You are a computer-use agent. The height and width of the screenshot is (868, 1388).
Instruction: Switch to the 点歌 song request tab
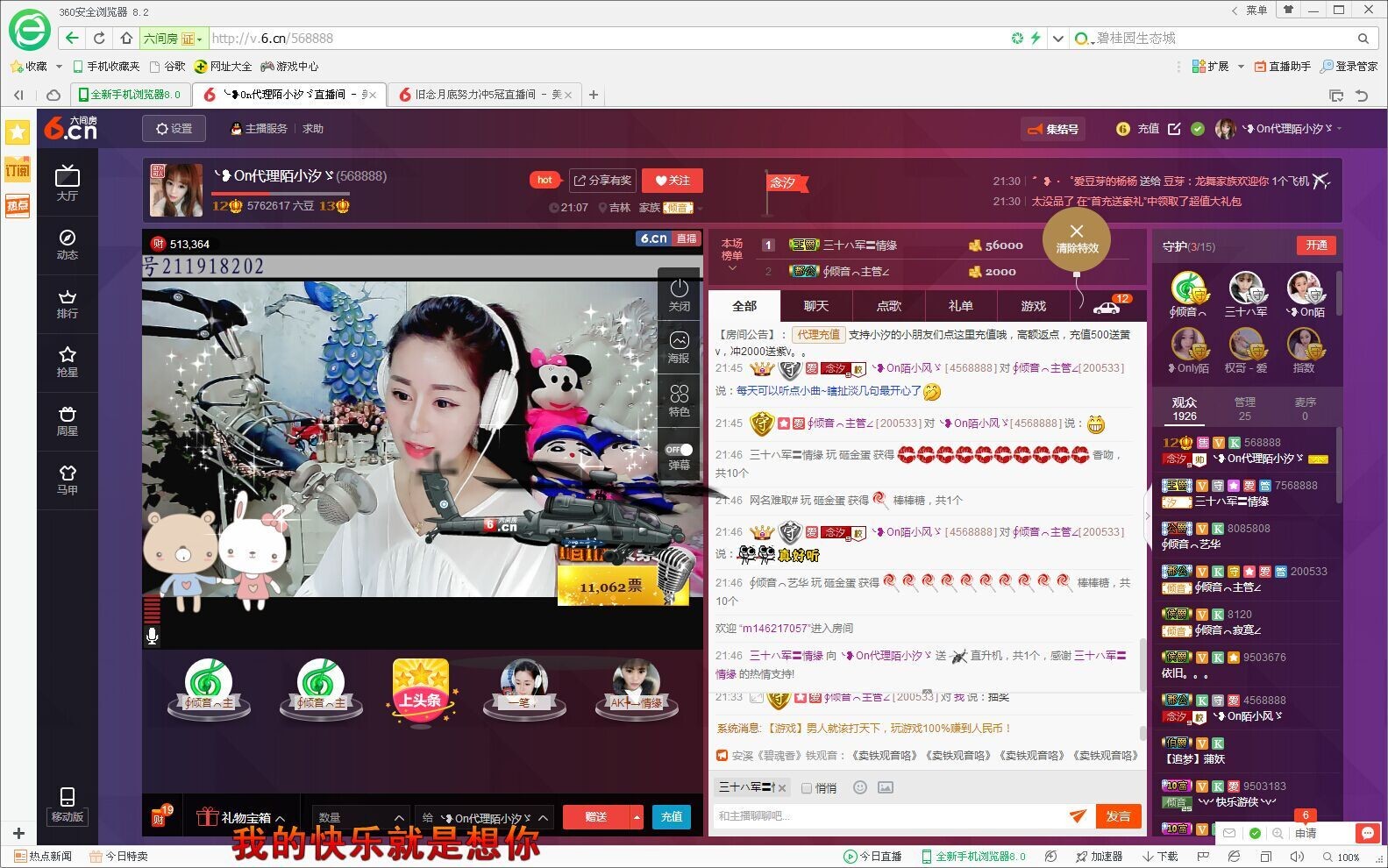[888, 306]
